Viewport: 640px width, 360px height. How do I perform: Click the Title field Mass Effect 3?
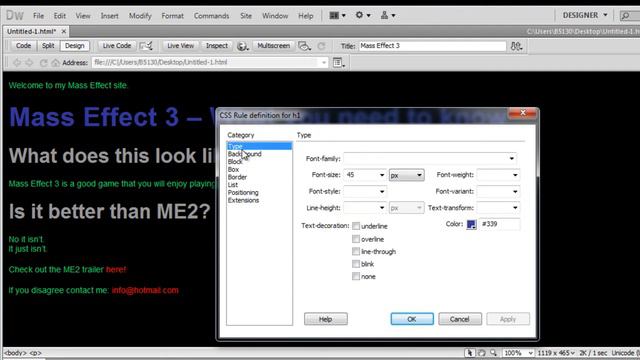432,46
